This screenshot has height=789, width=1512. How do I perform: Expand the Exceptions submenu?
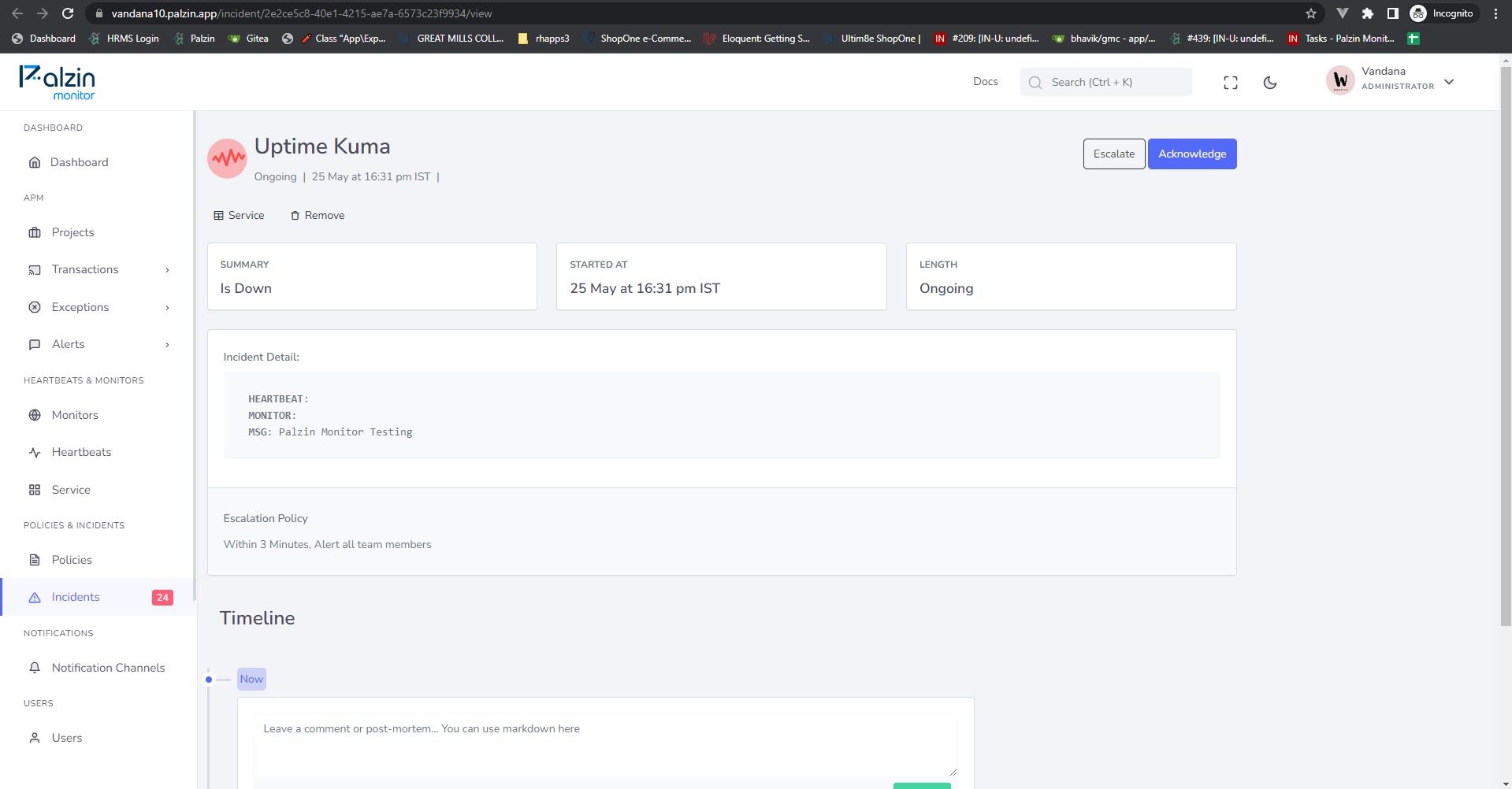167,308
